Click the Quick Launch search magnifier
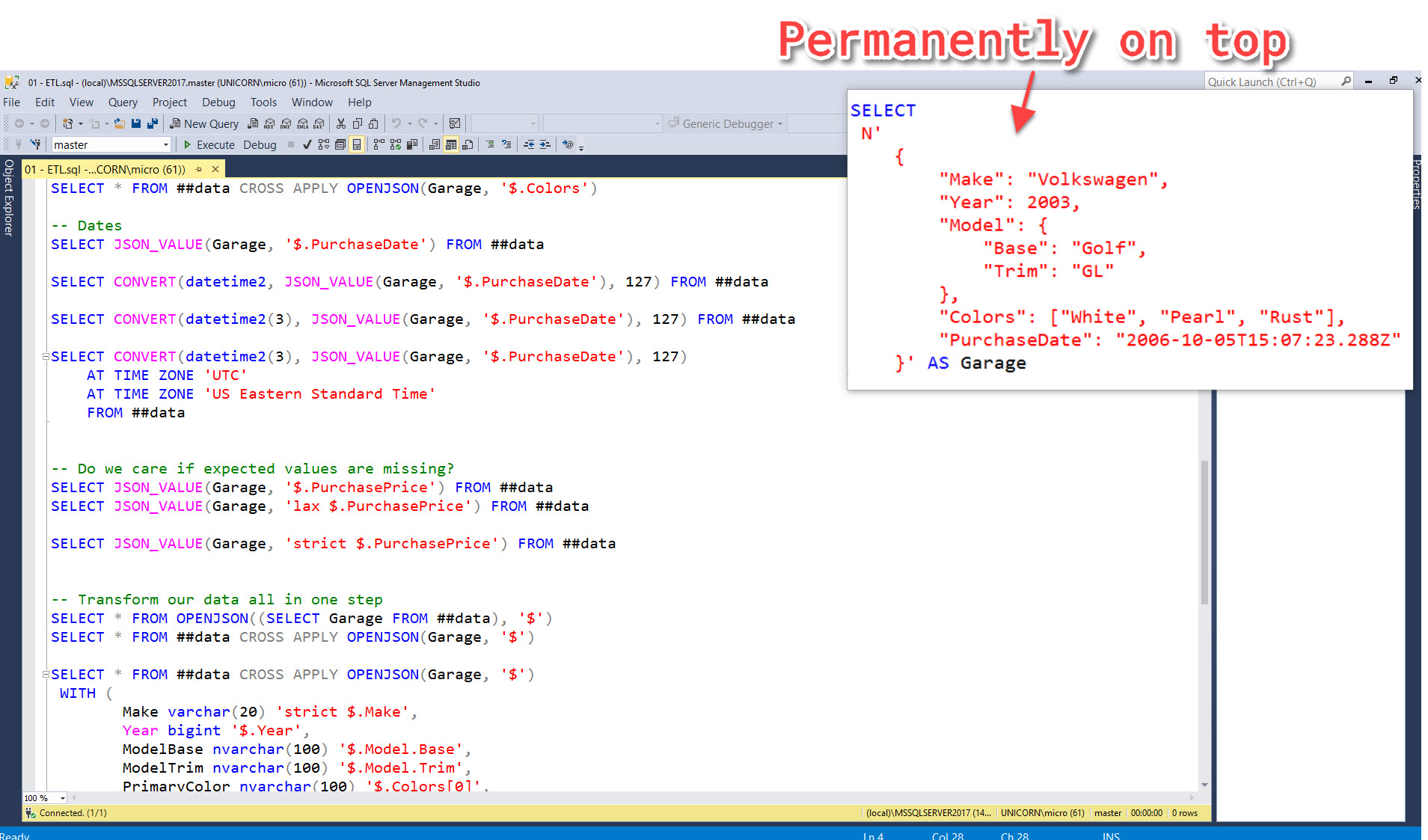1428x840 pixels. [1346, 82]
